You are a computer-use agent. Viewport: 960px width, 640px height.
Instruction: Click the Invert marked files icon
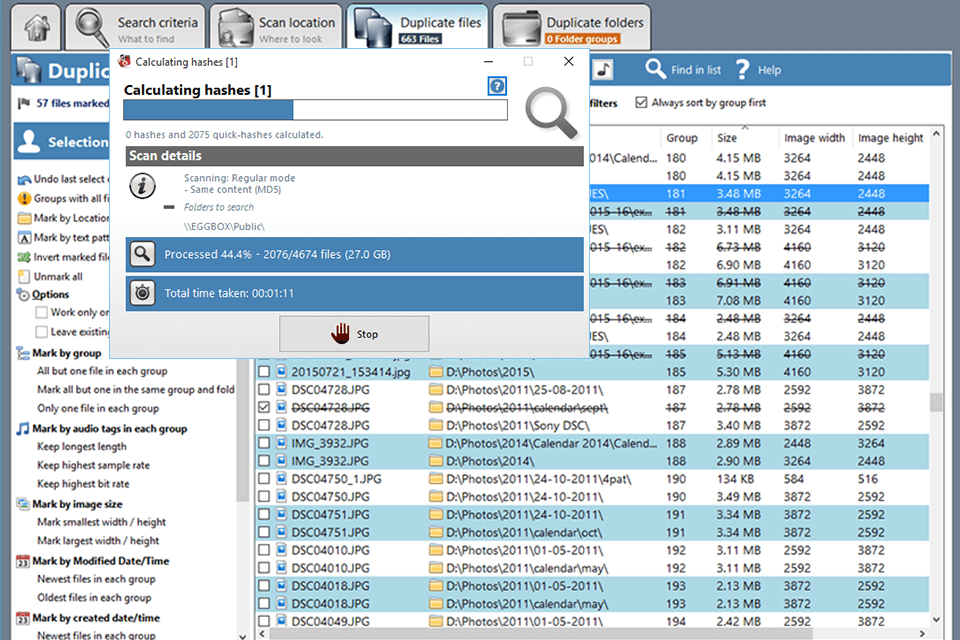24,257
